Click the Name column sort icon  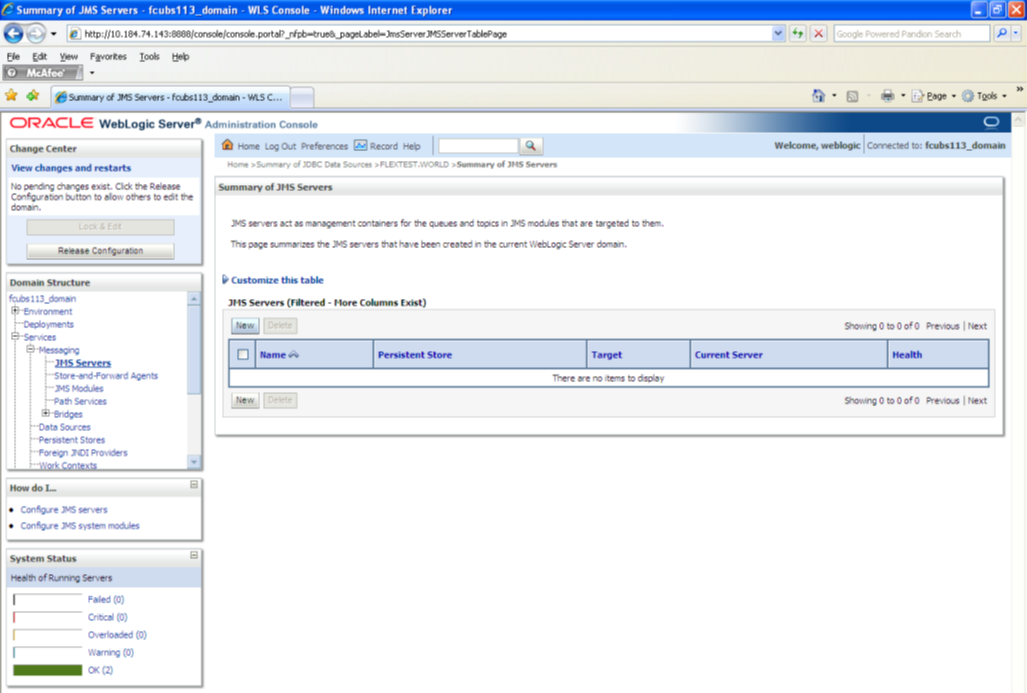coord(294,354)
